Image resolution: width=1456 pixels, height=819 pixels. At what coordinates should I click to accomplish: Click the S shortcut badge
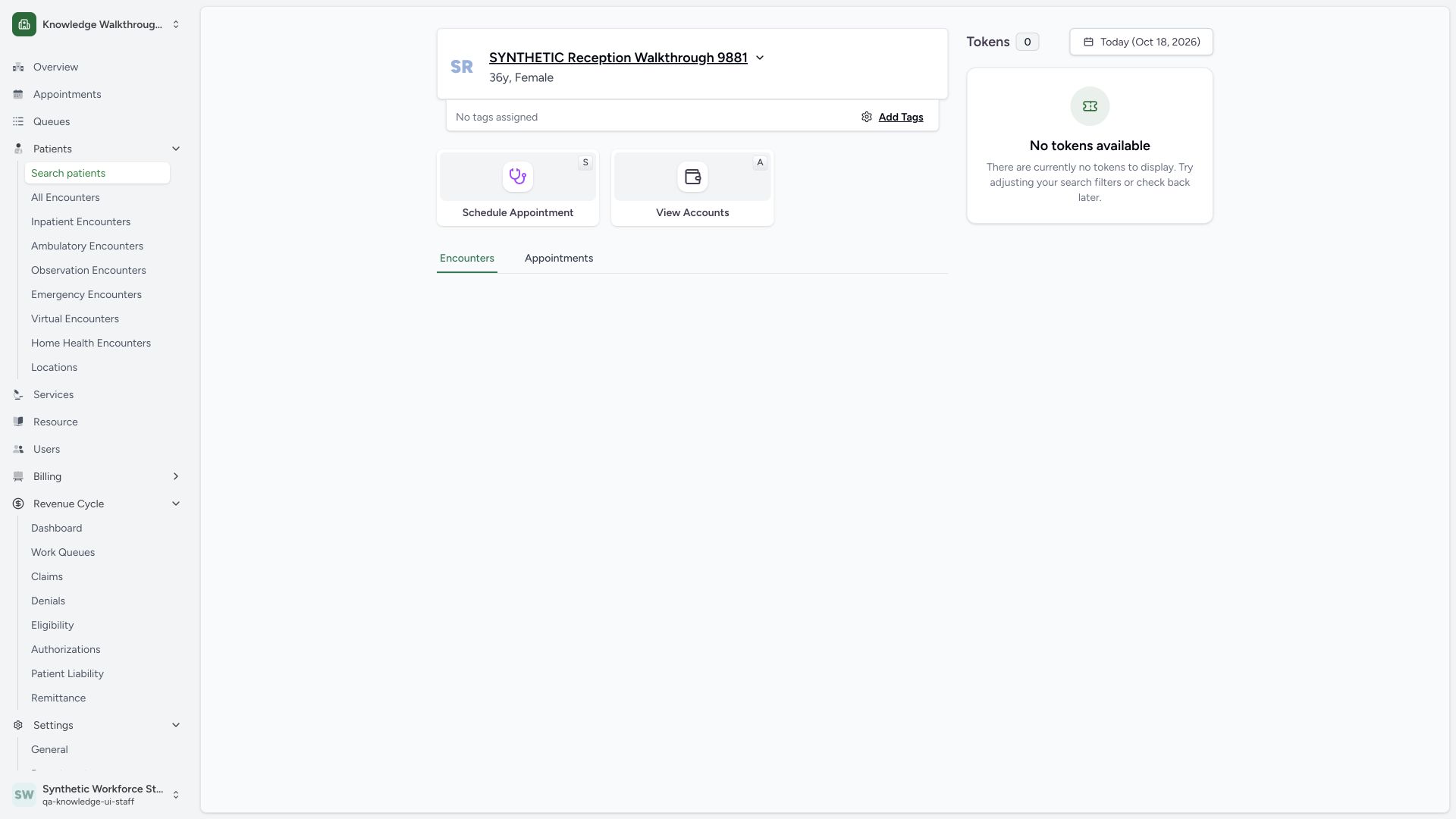585,162
